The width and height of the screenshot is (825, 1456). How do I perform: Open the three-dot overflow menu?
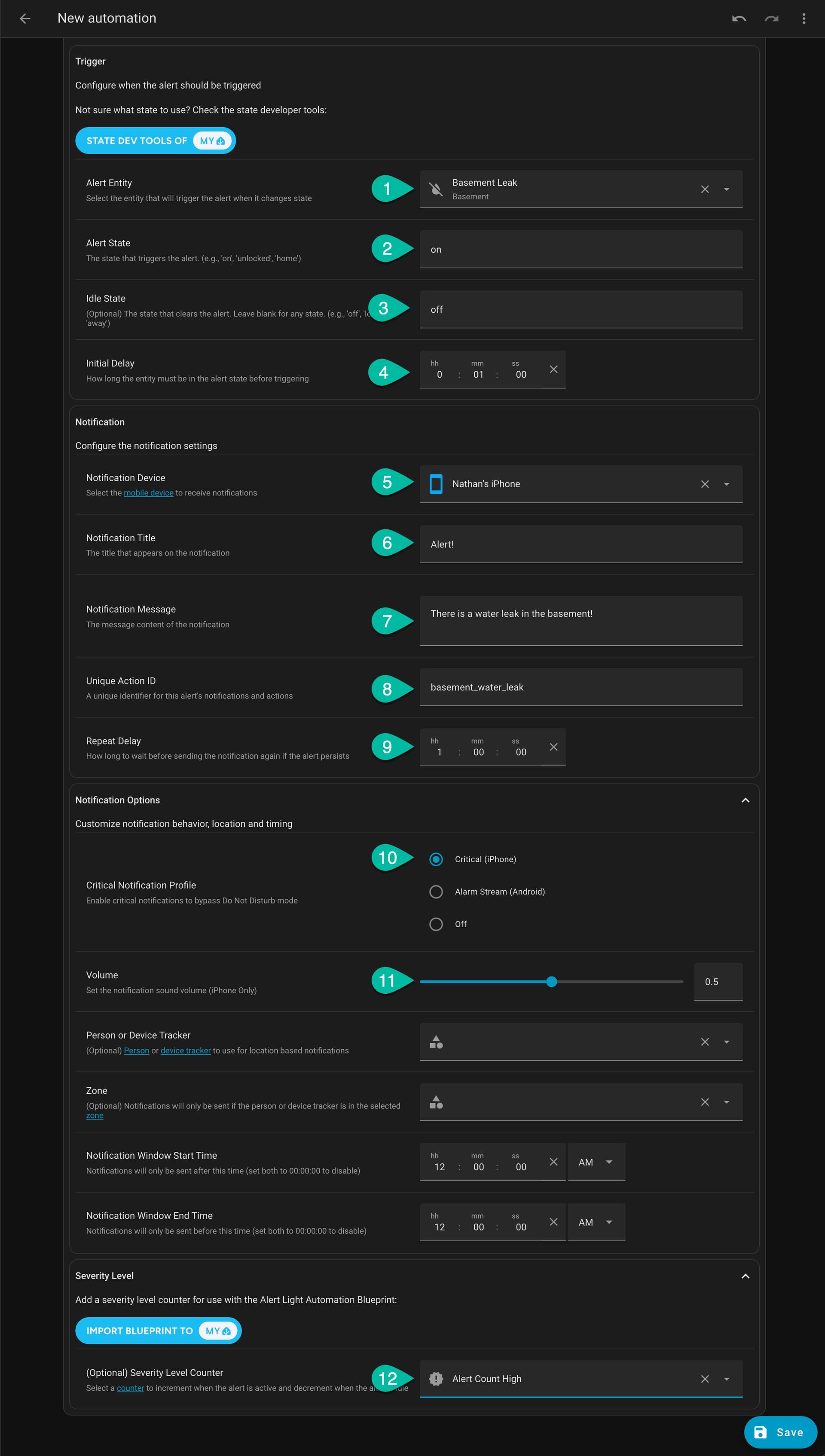804,18
